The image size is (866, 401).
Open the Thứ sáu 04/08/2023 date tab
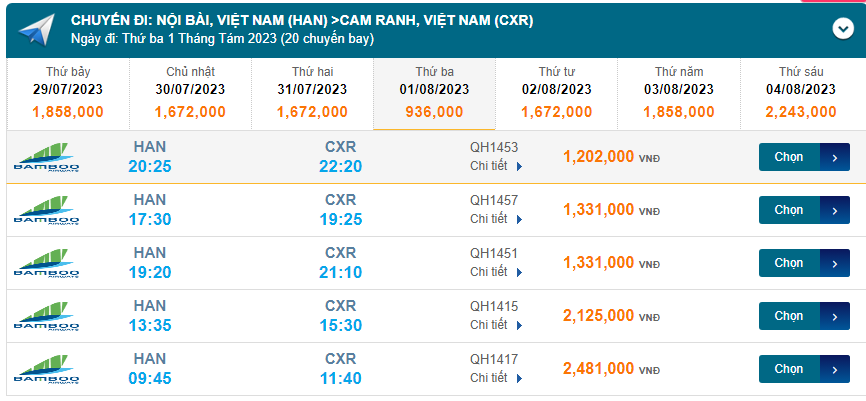pos(800,92)
